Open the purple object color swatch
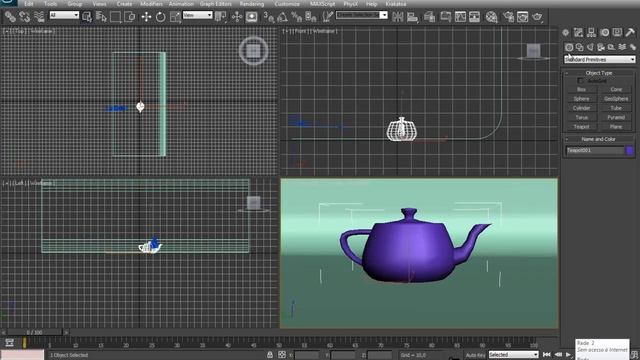Image resolution: width=640 pixels, height=360 pixels. click(630, 151)
